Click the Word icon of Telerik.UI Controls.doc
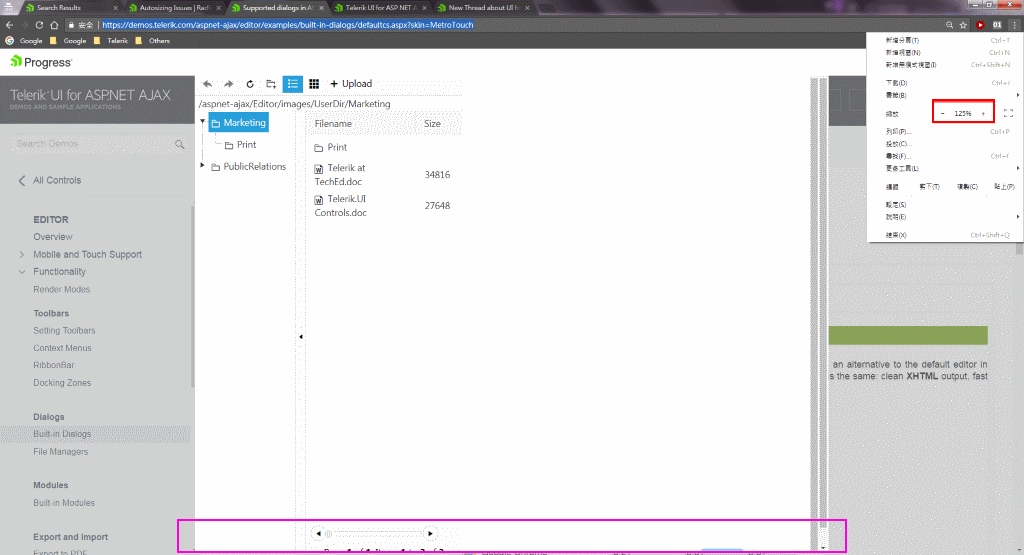Viewport: 1024px width, 555px height. point(319,200)
